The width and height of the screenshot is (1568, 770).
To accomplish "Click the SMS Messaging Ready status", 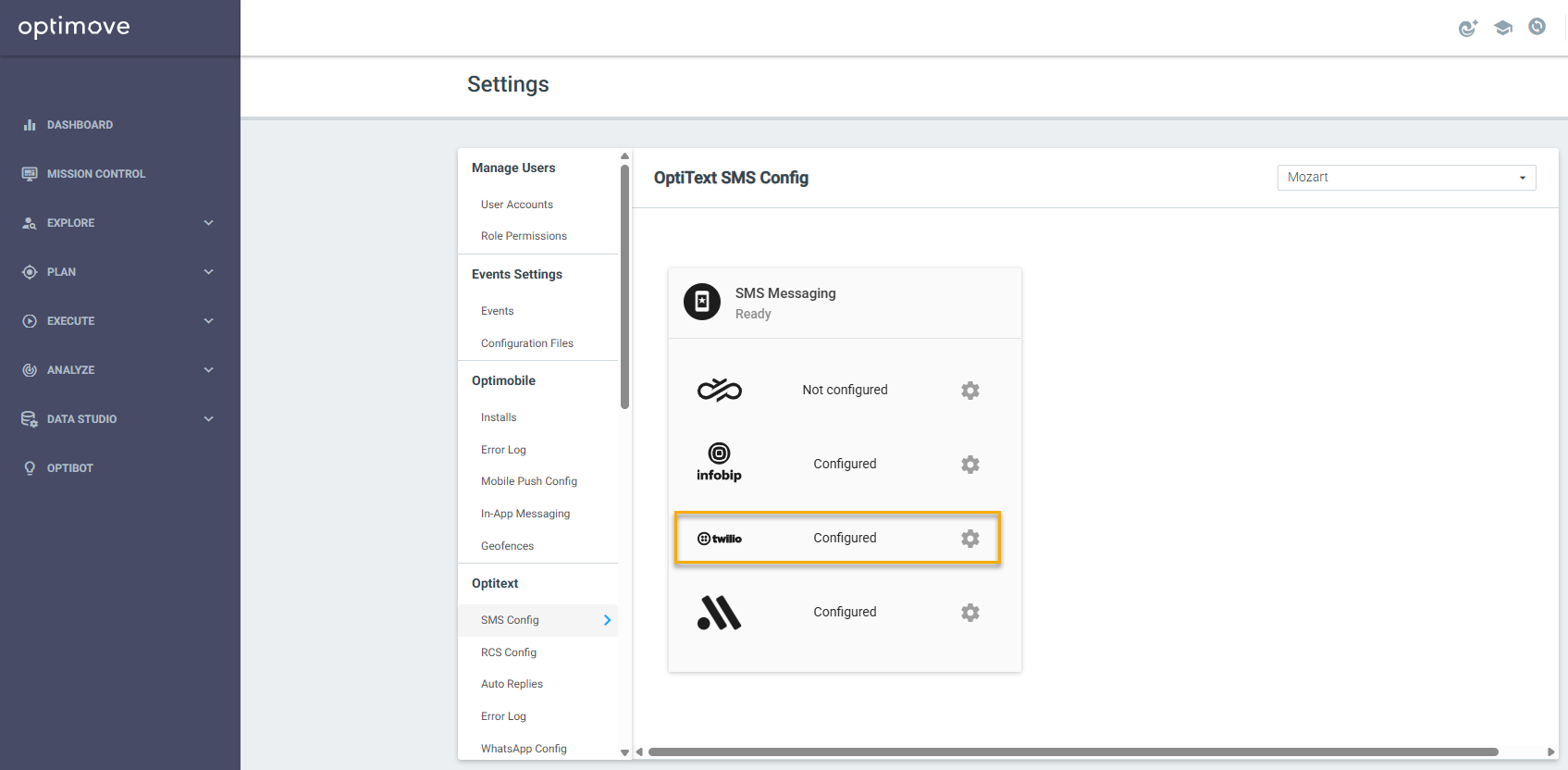I will pyautogui.click(x=753, y=314).
